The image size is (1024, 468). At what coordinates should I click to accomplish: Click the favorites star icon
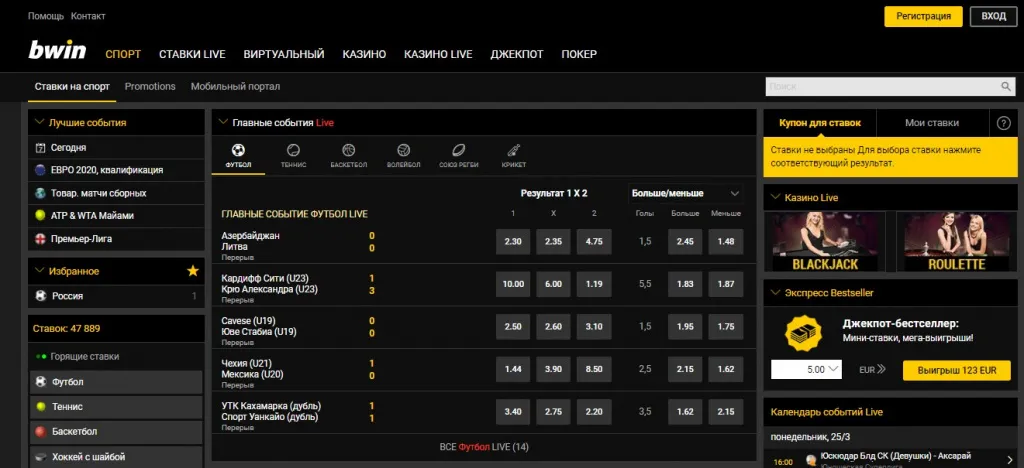pos(193,271)
